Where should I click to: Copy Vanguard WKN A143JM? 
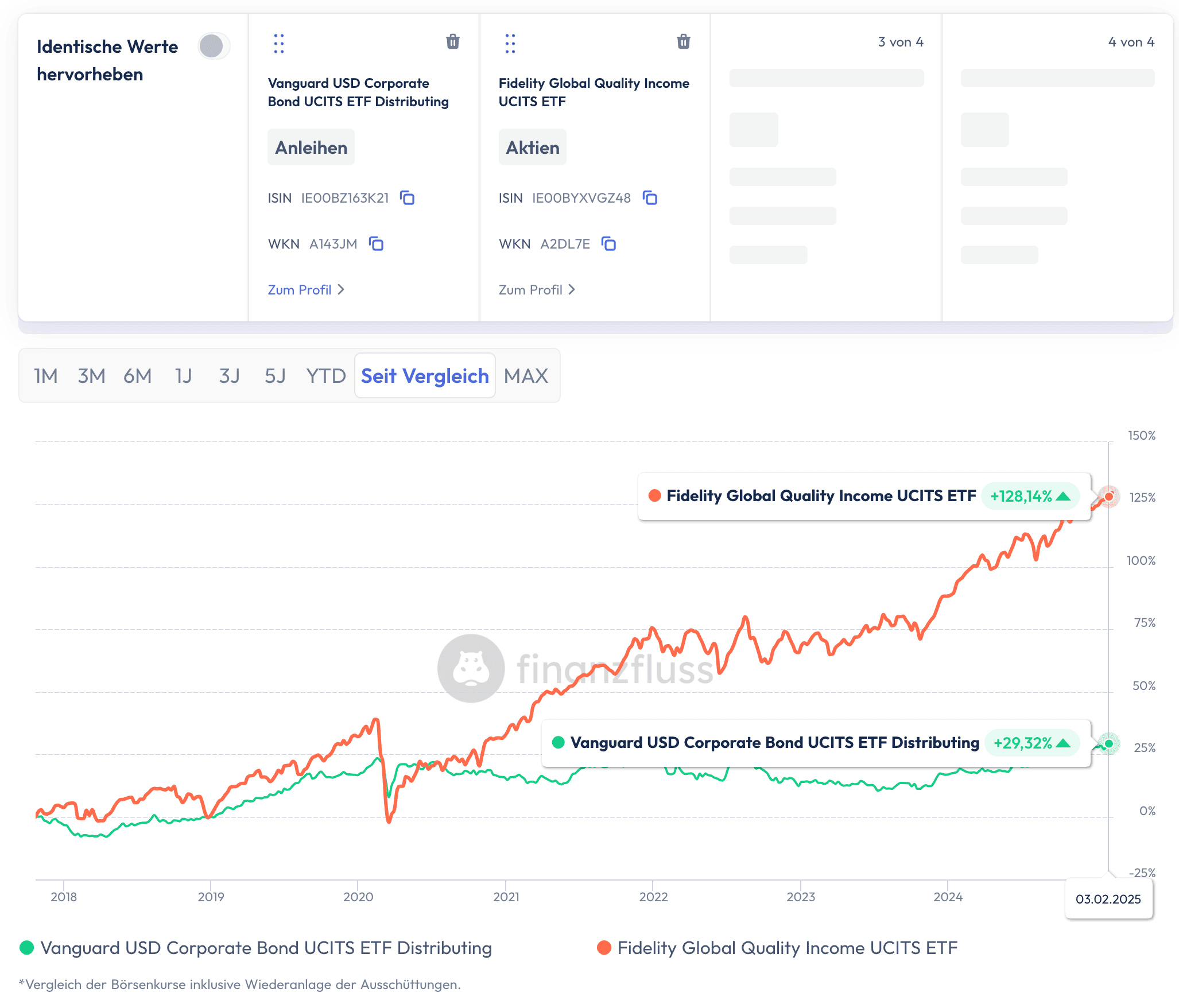(376, 244)
